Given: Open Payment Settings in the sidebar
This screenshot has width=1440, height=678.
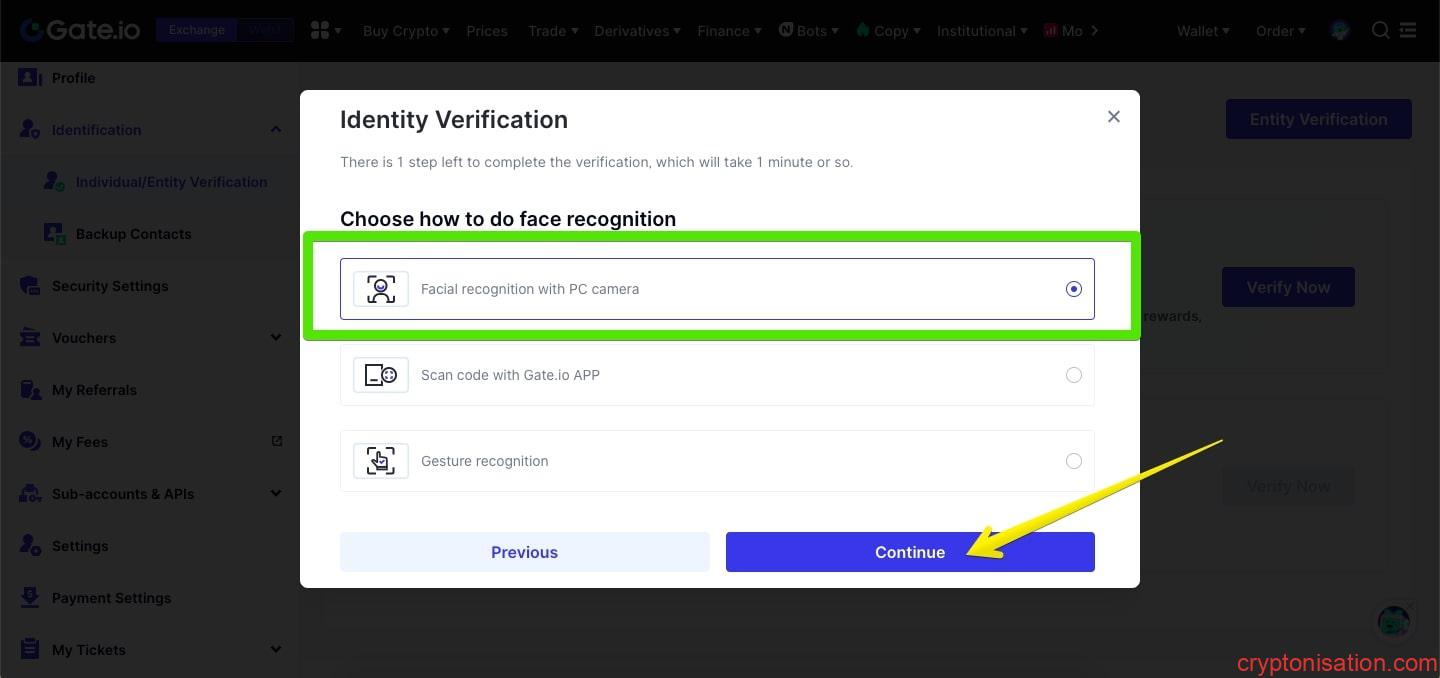Looking at the screenshot, I should pyautogui.click(x=111, y=598).
